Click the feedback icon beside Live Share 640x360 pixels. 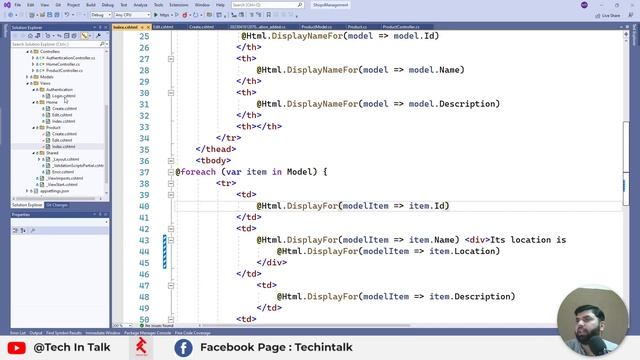pyautogui.click(x=630, y=15)
